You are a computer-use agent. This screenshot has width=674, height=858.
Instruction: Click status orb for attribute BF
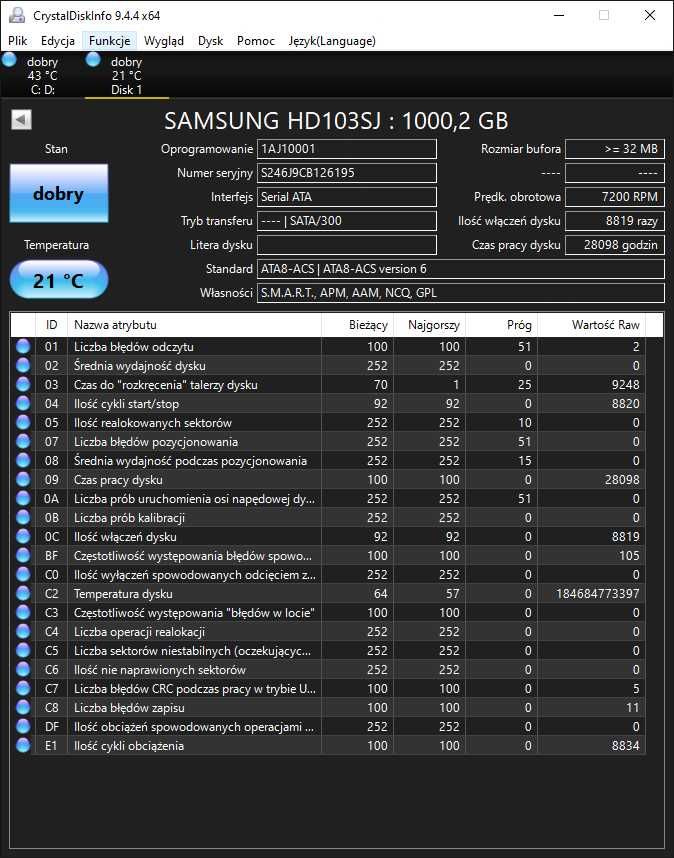tap(23, 555)
